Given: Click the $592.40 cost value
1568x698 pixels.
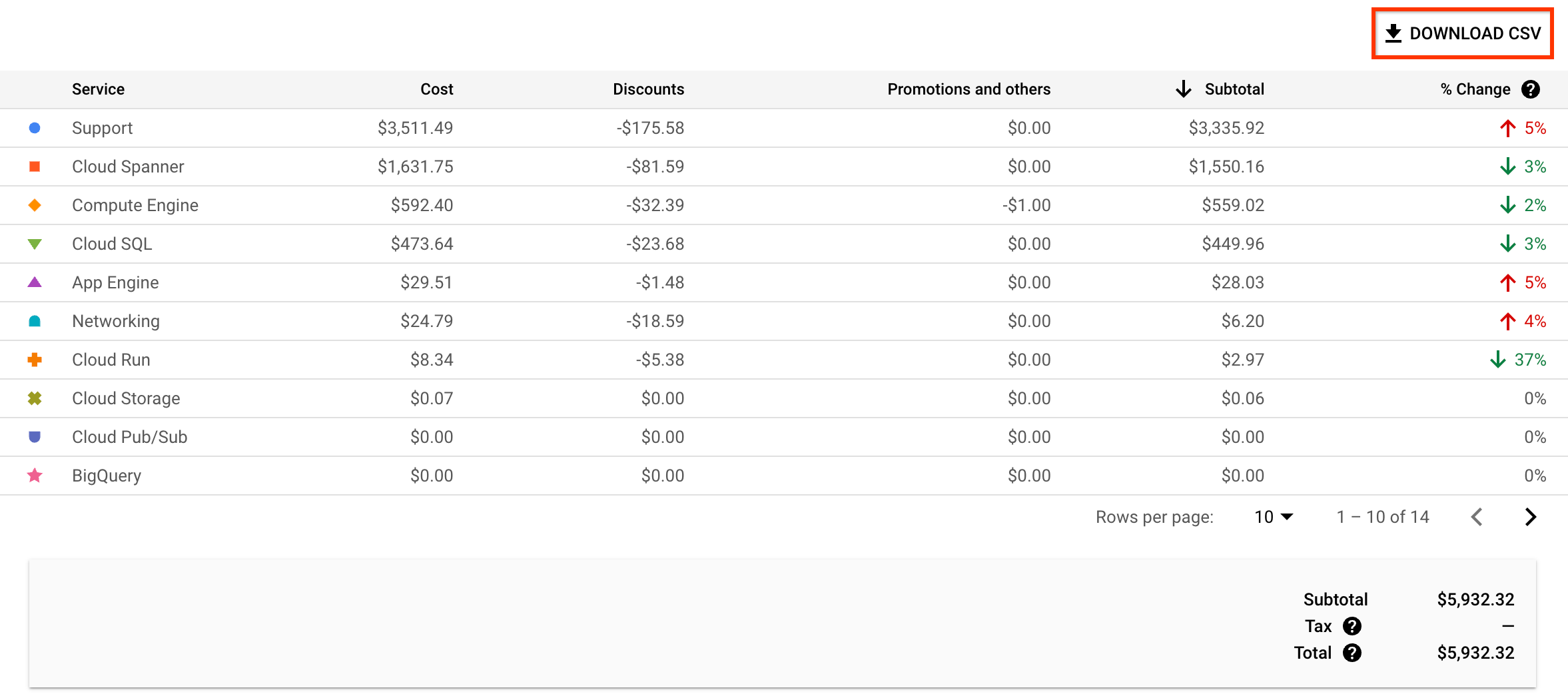Looking at the screenshot, I should click(x=422, y=205).
